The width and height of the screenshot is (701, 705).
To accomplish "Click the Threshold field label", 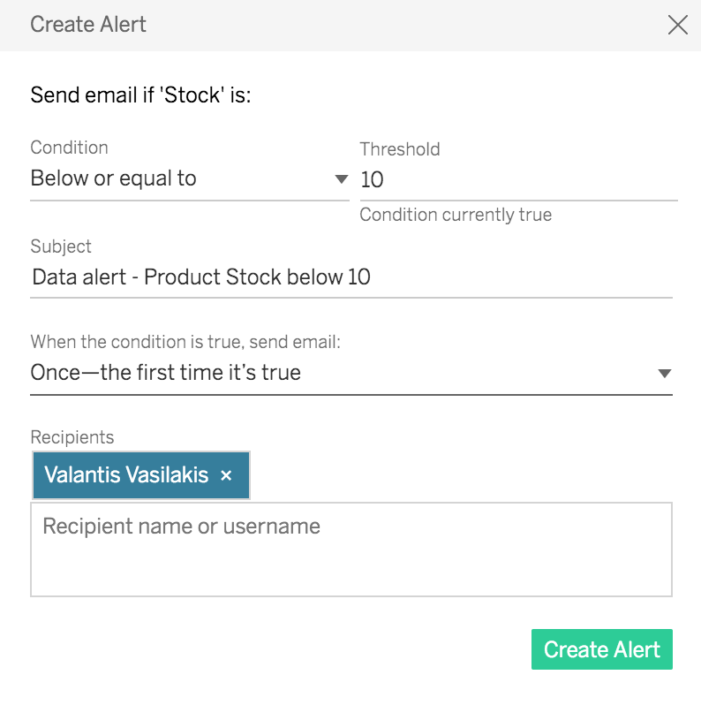I will point(399,149).
